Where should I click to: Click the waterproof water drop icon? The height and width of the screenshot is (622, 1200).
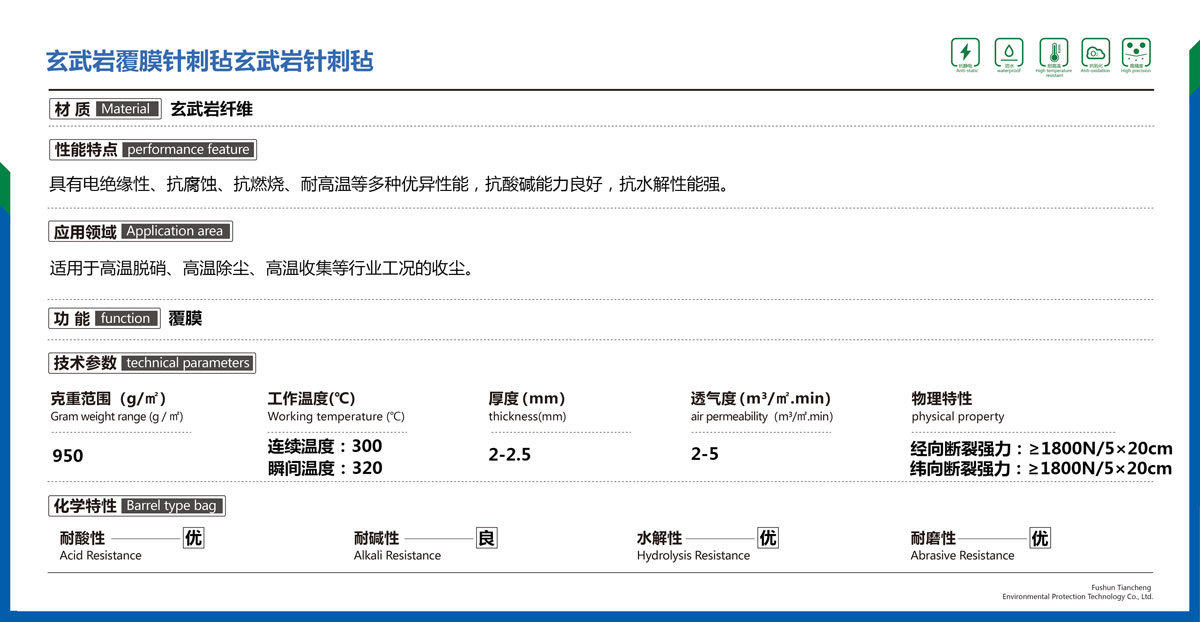[1008, 52]
